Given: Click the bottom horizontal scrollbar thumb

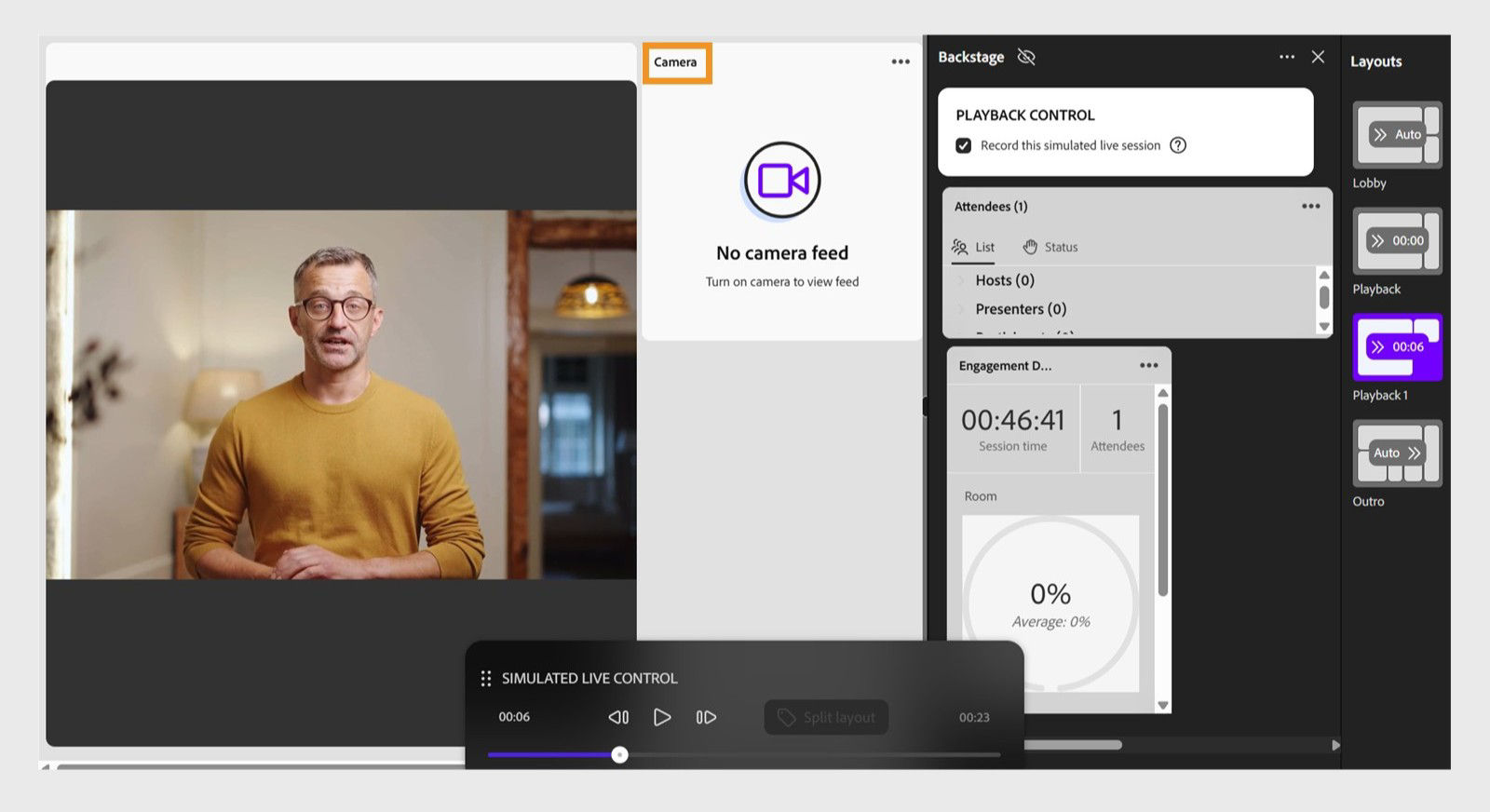Looking at the screenshot, I should point(1073,745).
